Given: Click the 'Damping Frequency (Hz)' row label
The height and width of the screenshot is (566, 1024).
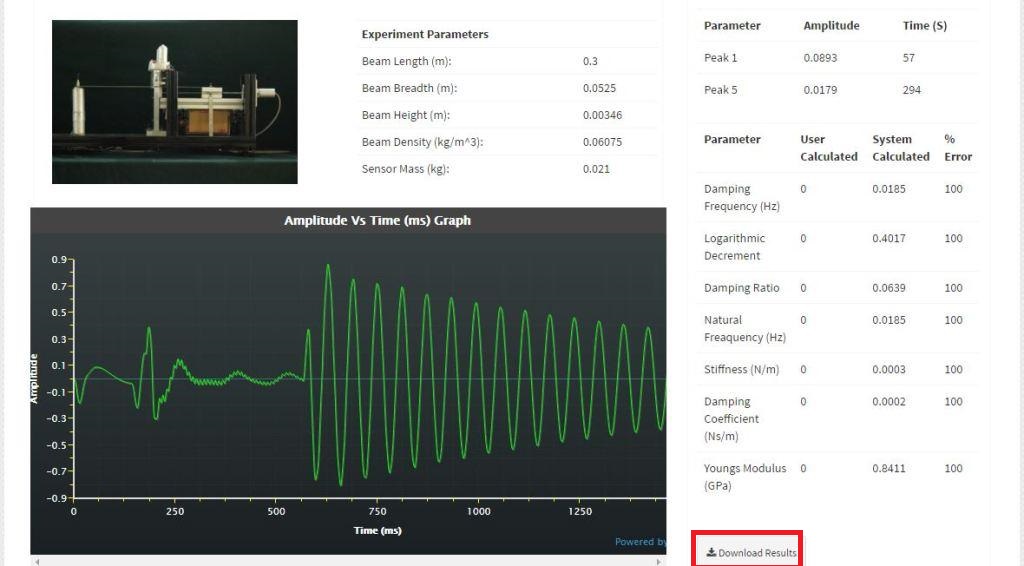Looking at the screenshot, I should click(x=742, y=197).
